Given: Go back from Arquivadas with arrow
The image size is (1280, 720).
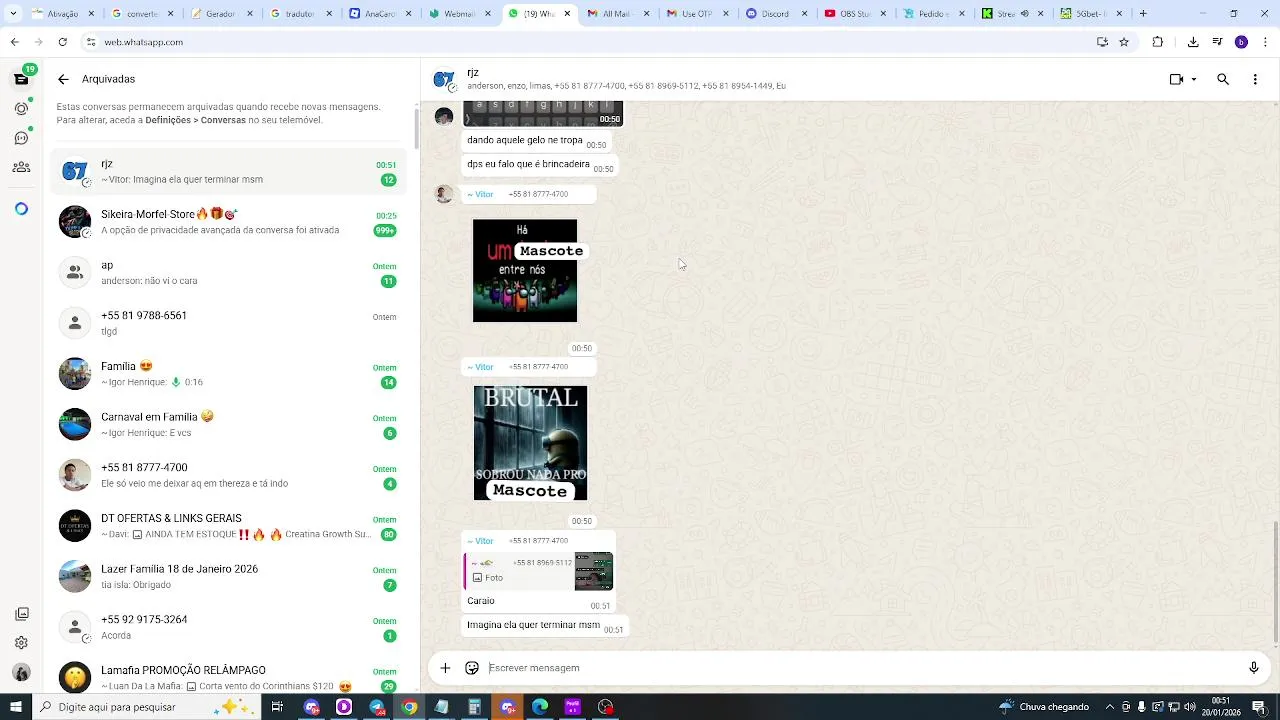Looking at the screenshot, I should tap(63, 79).
